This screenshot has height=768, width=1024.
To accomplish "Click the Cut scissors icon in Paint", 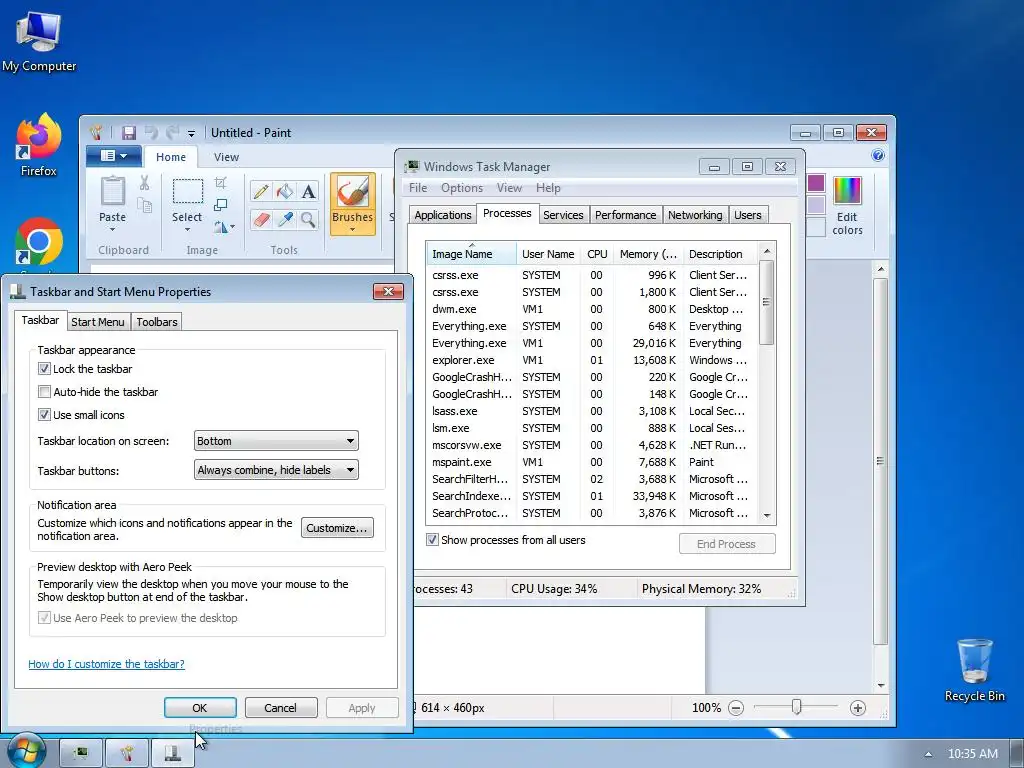I will tap(144, 183).
